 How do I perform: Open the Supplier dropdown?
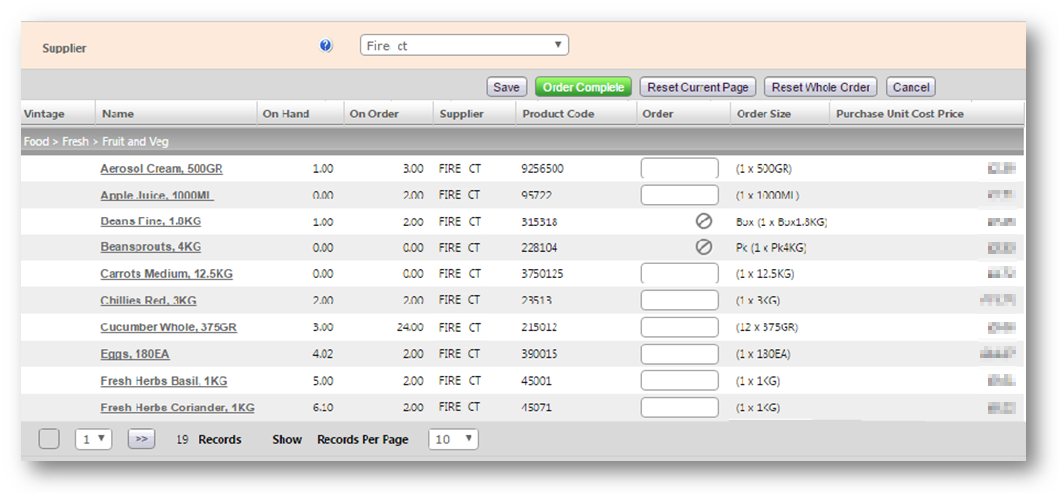click(x=464, y=45)
